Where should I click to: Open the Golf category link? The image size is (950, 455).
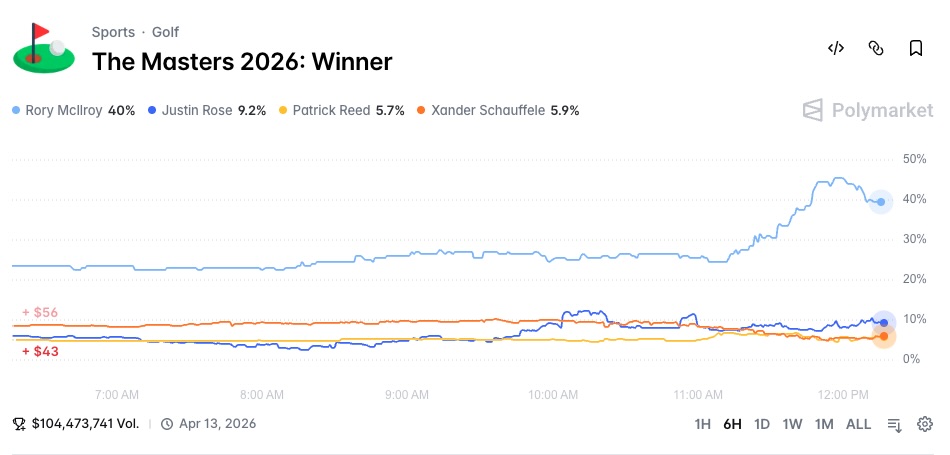pos(166,32)
